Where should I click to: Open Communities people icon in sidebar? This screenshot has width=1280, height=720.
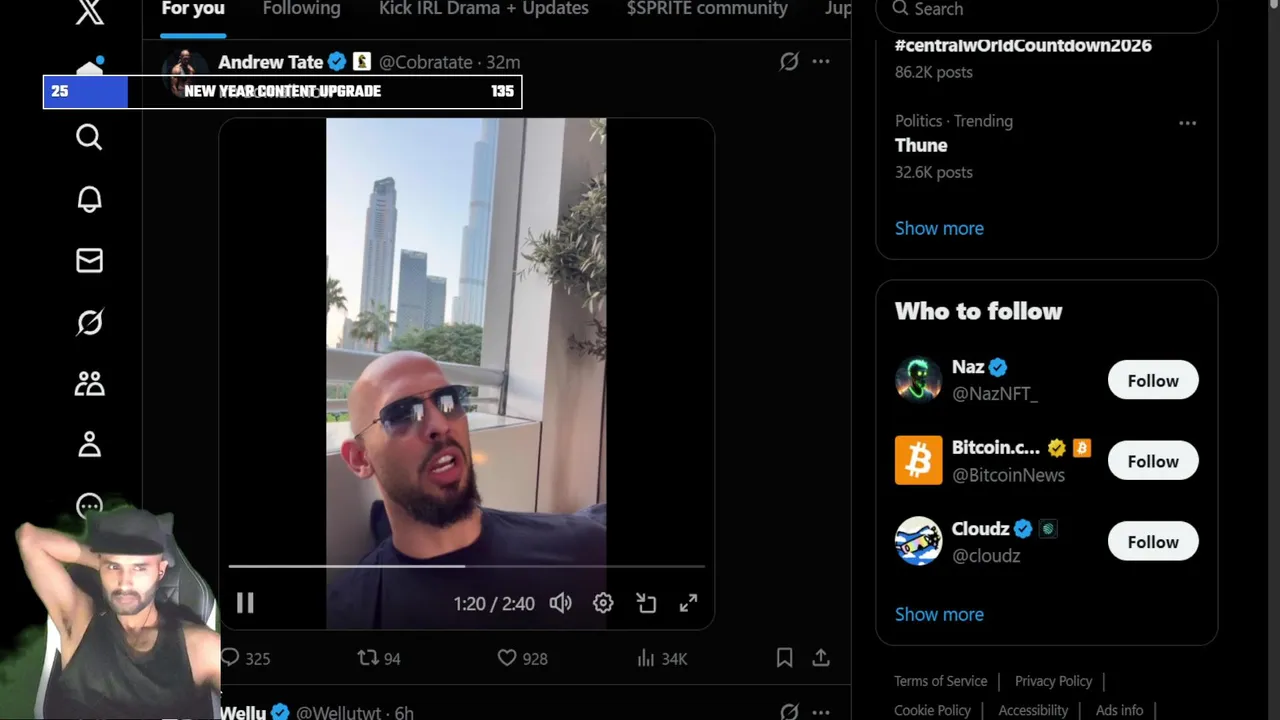pyautogui.click(x=89, y=384)
